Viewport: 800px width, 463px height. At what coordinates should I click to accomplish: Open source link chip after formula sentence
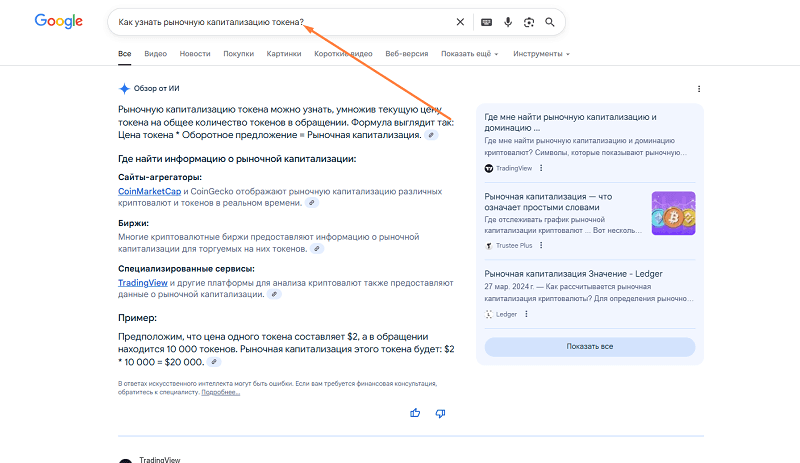[431, 135]
